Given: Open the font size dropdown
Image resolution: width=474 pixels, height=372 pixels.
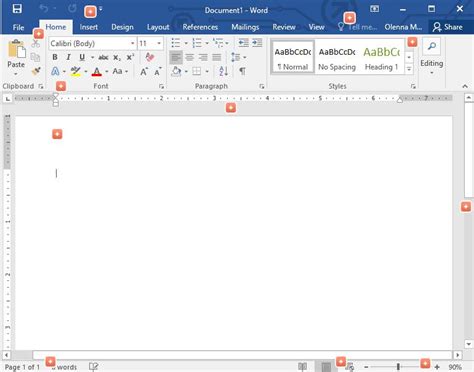Looking at the screenshot, I should pos(159,43).
